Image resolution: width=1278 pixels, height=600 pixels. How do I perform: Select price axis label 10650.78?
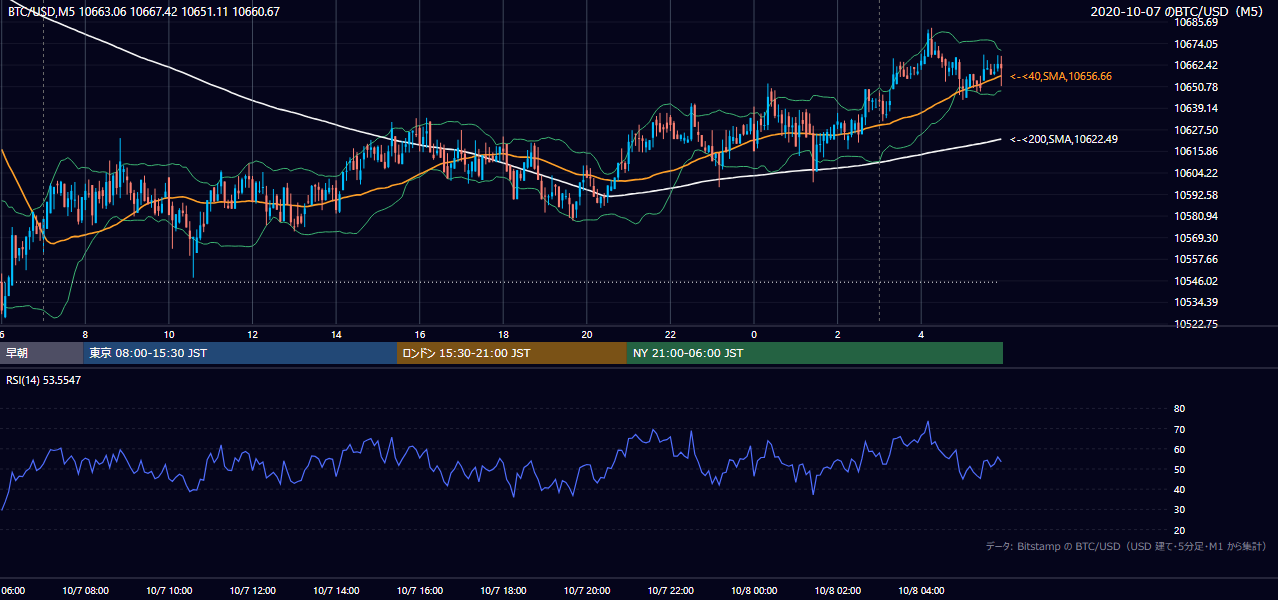(1196, 87)
